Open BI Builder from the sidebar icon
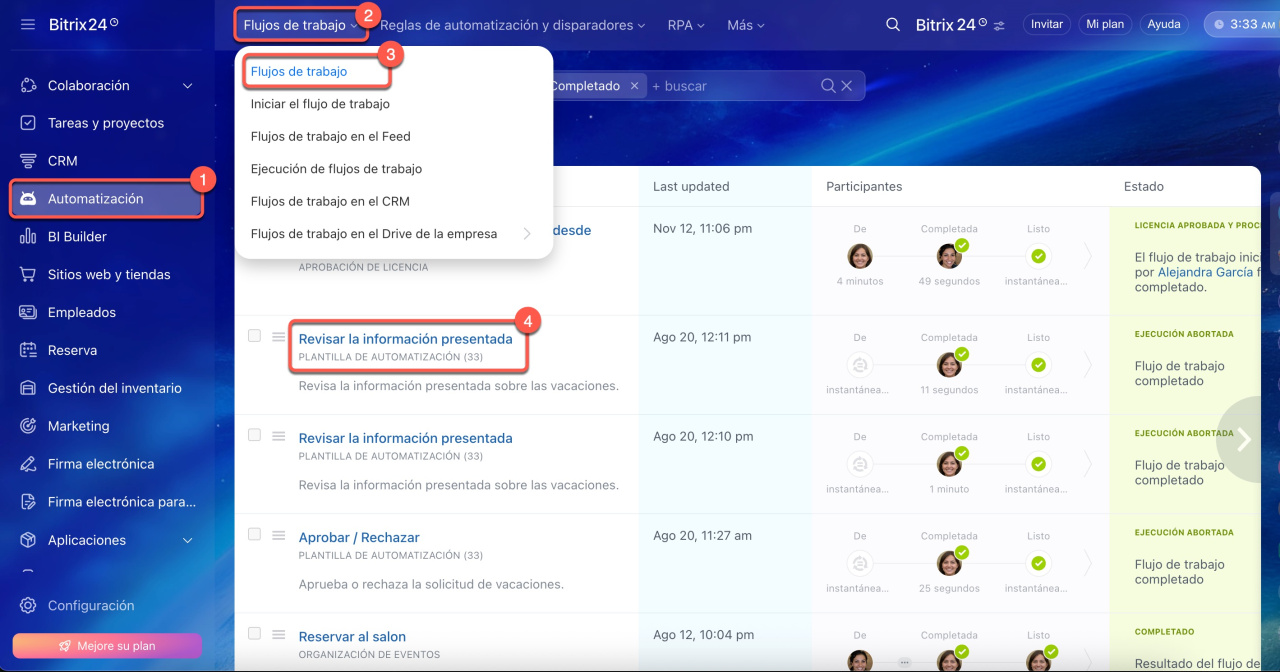1280x672 pixels. (28, 237)
